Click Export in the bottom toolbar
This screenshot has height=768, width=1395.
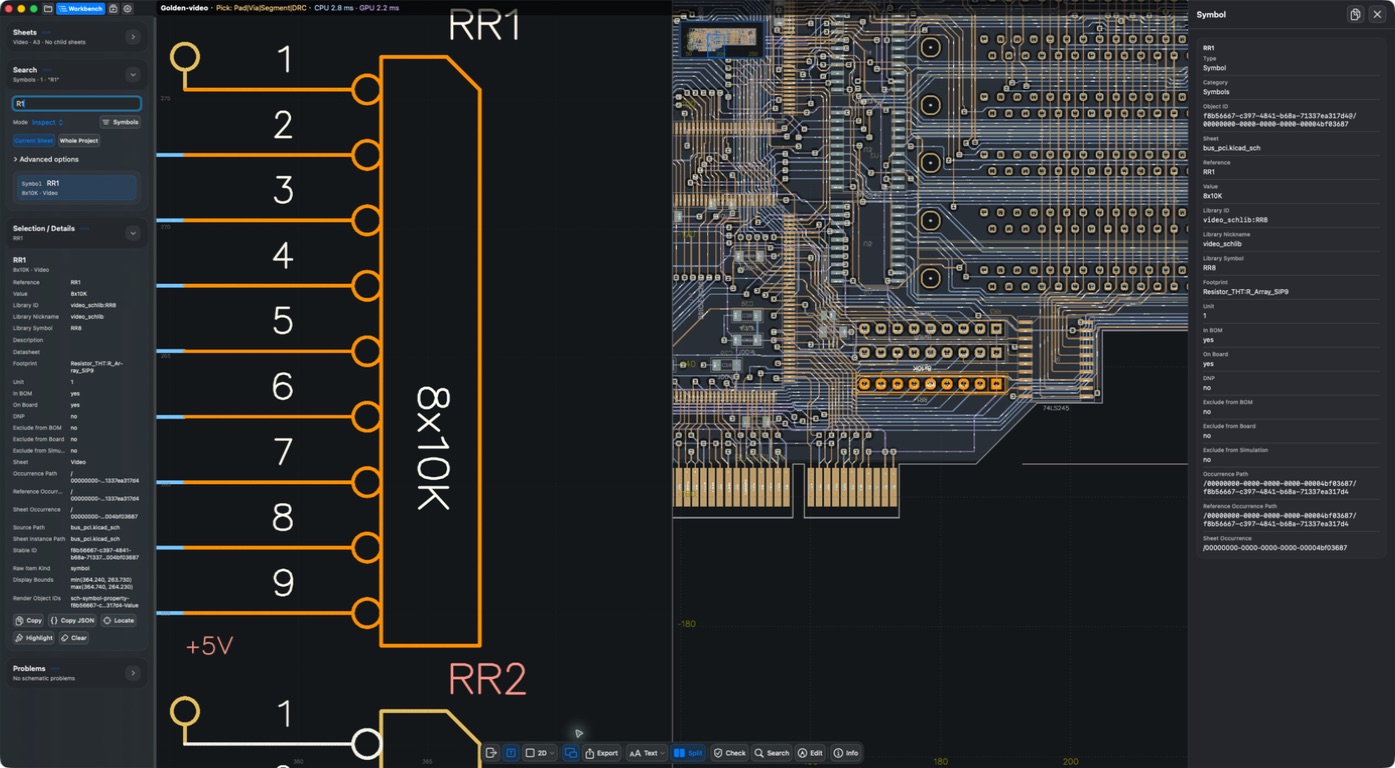click(602, 753)
